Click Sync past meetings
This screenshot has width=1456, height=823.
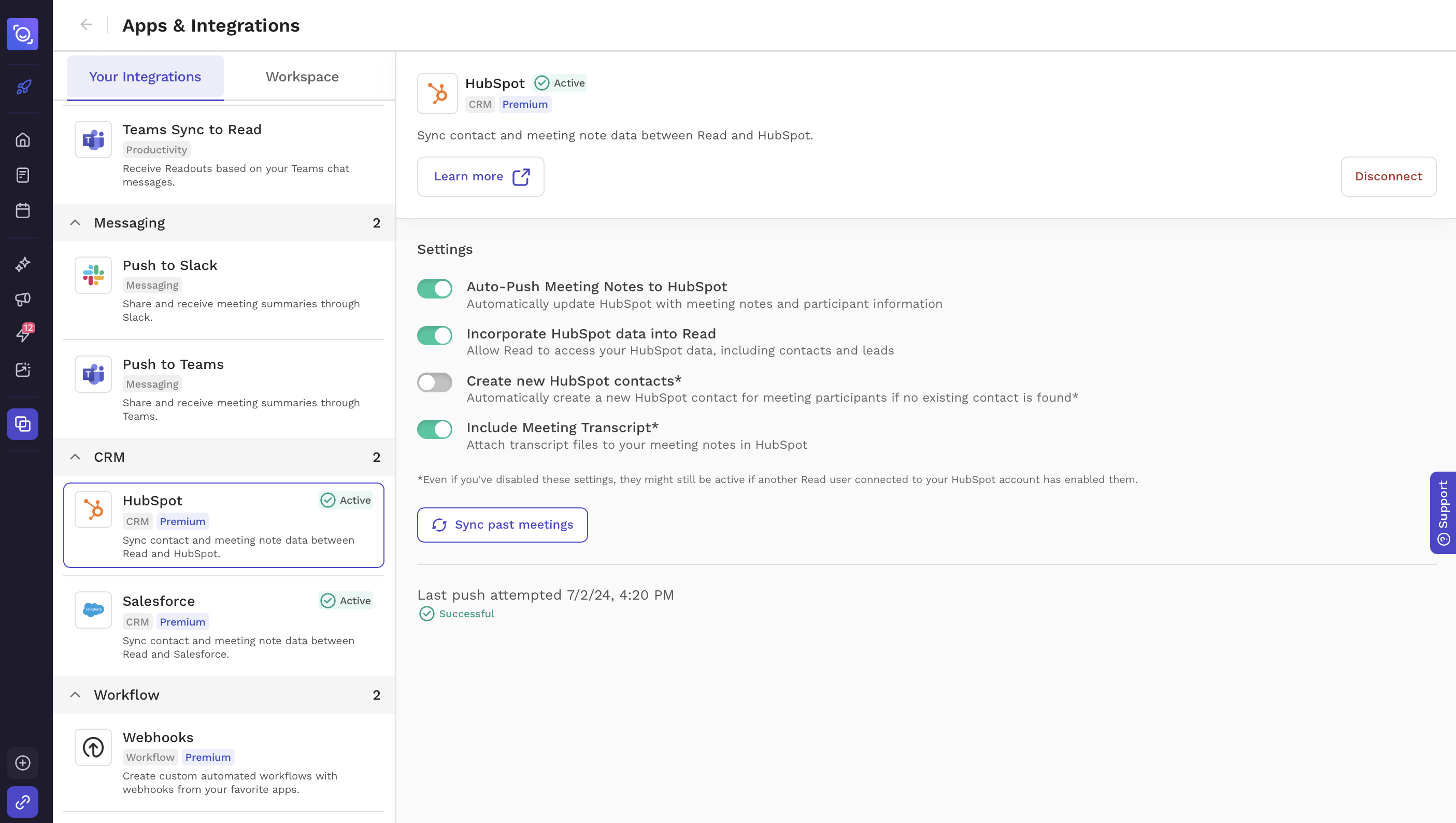point(503,524)
